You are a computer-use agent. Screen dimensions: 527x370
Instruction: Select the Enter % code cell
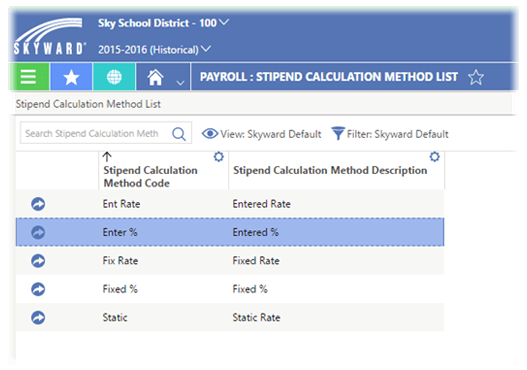pyautogui.click(x=120, y=232)
